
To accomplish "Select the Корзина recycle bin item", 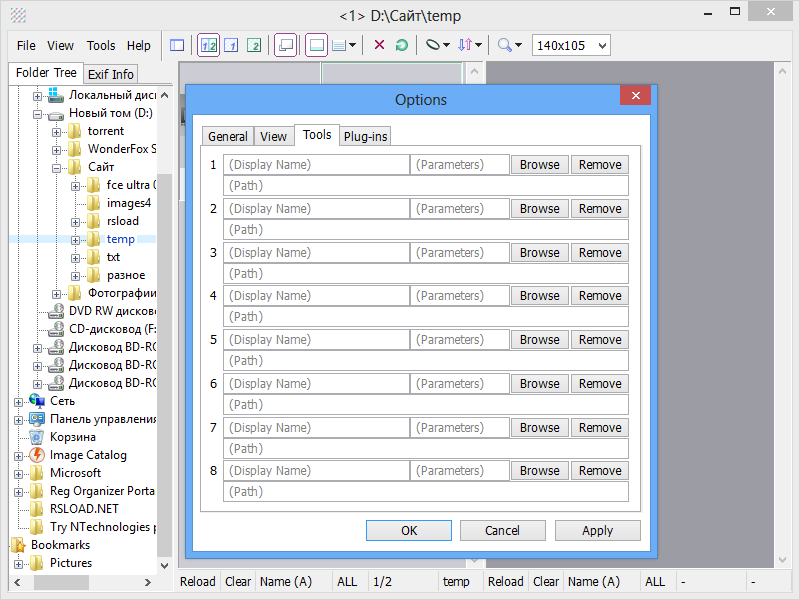I will (x=72, y=437).
